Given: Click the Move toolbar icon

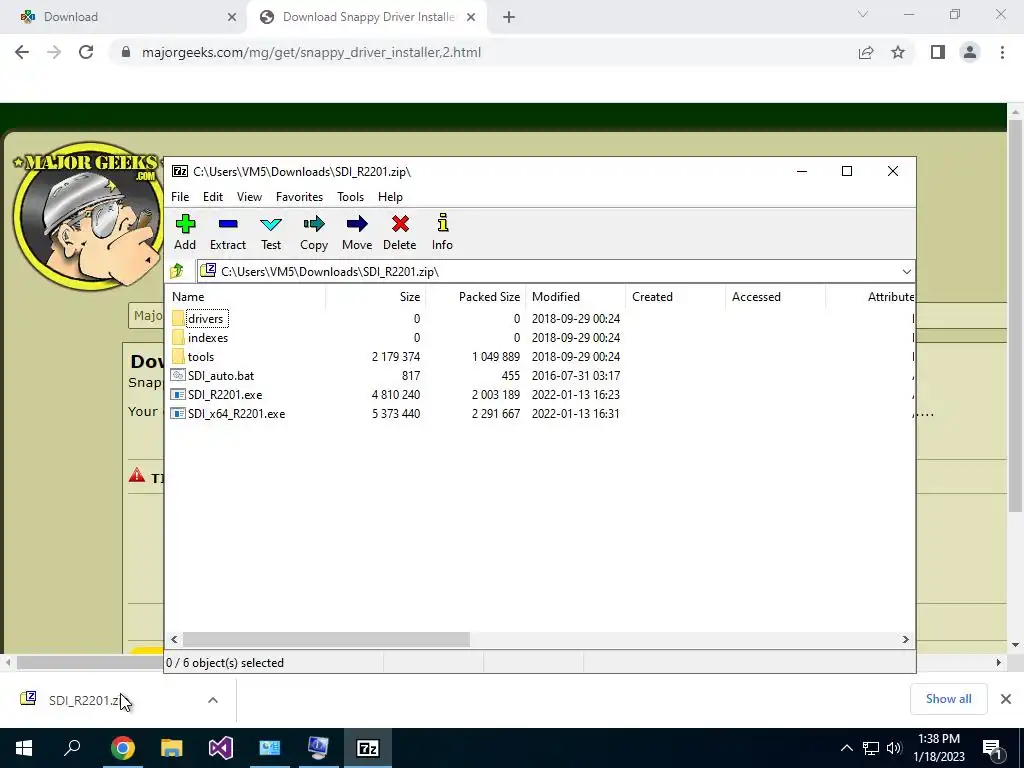Looking at the screenshot, I should pyautogui.click(x=357, y=224).
